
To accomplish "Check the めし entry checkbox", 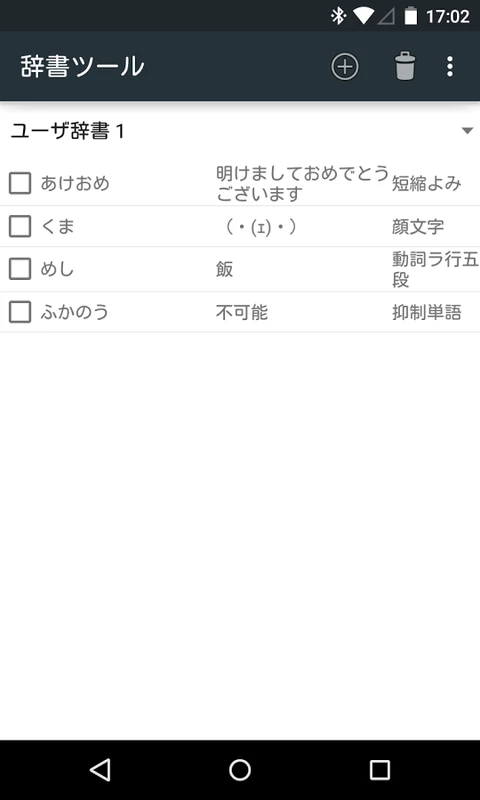I will 20,269.
